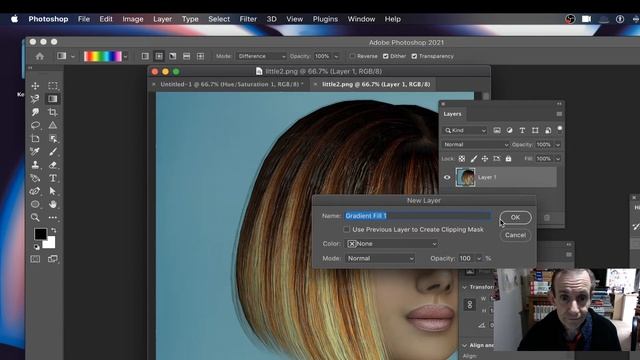Select the Crop tool

click(53, 112)
